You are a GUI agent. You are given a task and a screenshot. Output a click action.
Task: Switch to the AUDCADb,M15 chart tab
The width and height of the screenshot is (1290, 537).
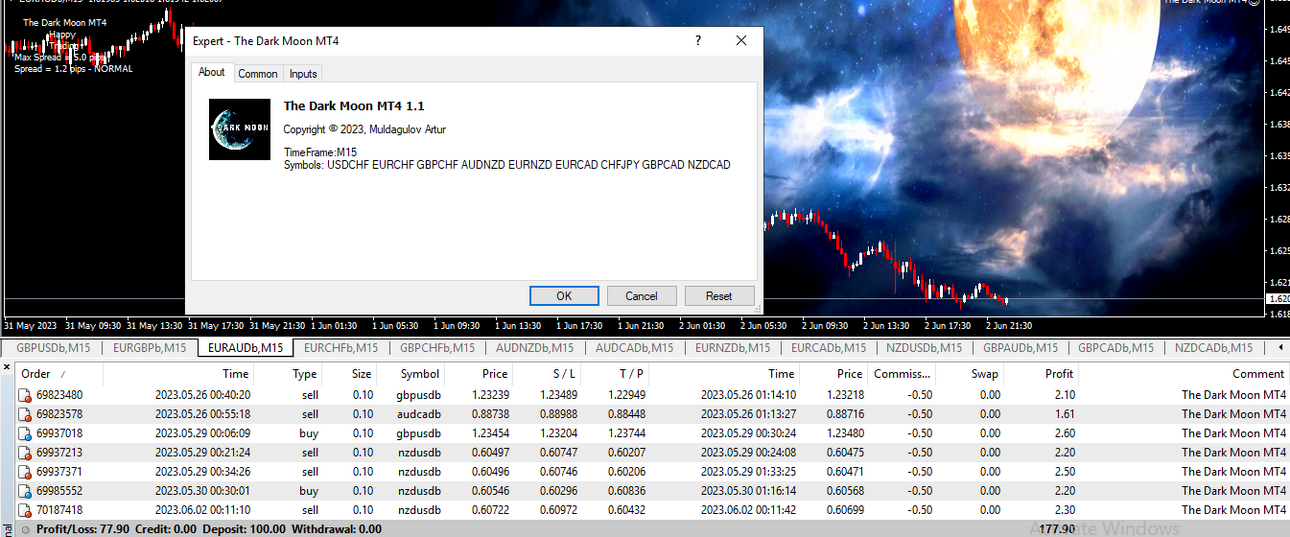point(635,348)
